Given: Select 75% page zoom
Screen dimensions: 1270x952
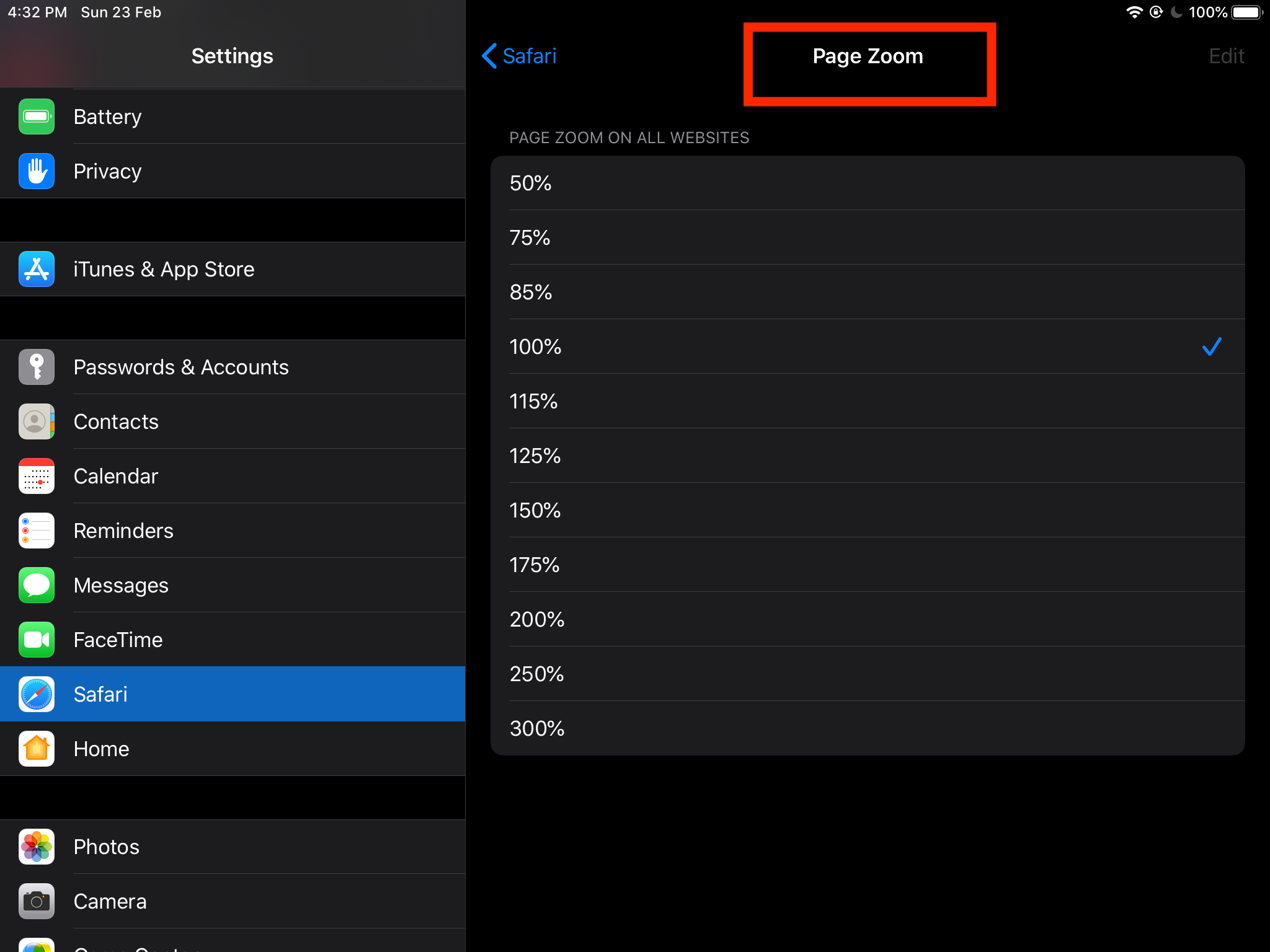Looking at the screenshot, I should 868,237.
